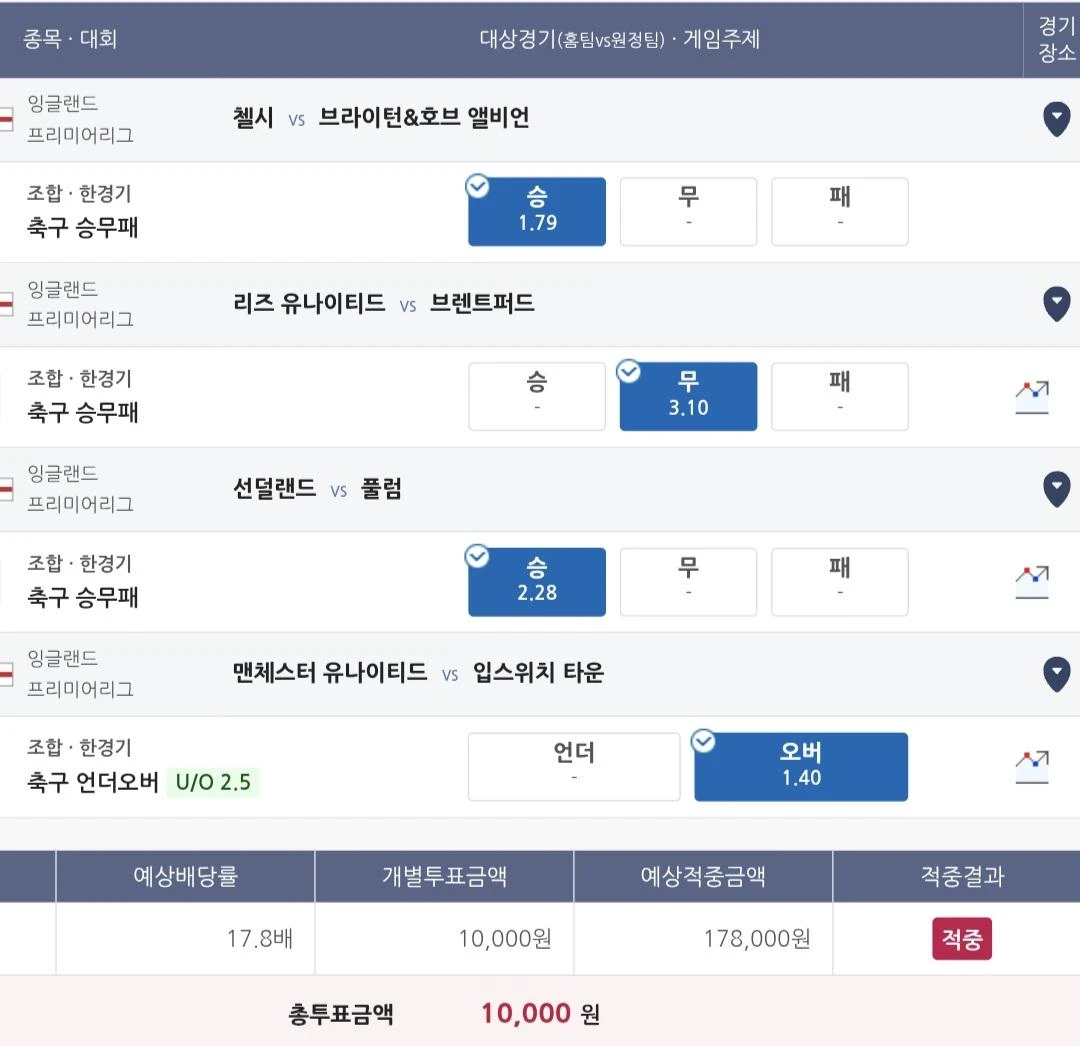The image size is (1080, 1046).
Task: Open venue pin for Manchester United vs Ipswich match
Action: pos(1056,674)
